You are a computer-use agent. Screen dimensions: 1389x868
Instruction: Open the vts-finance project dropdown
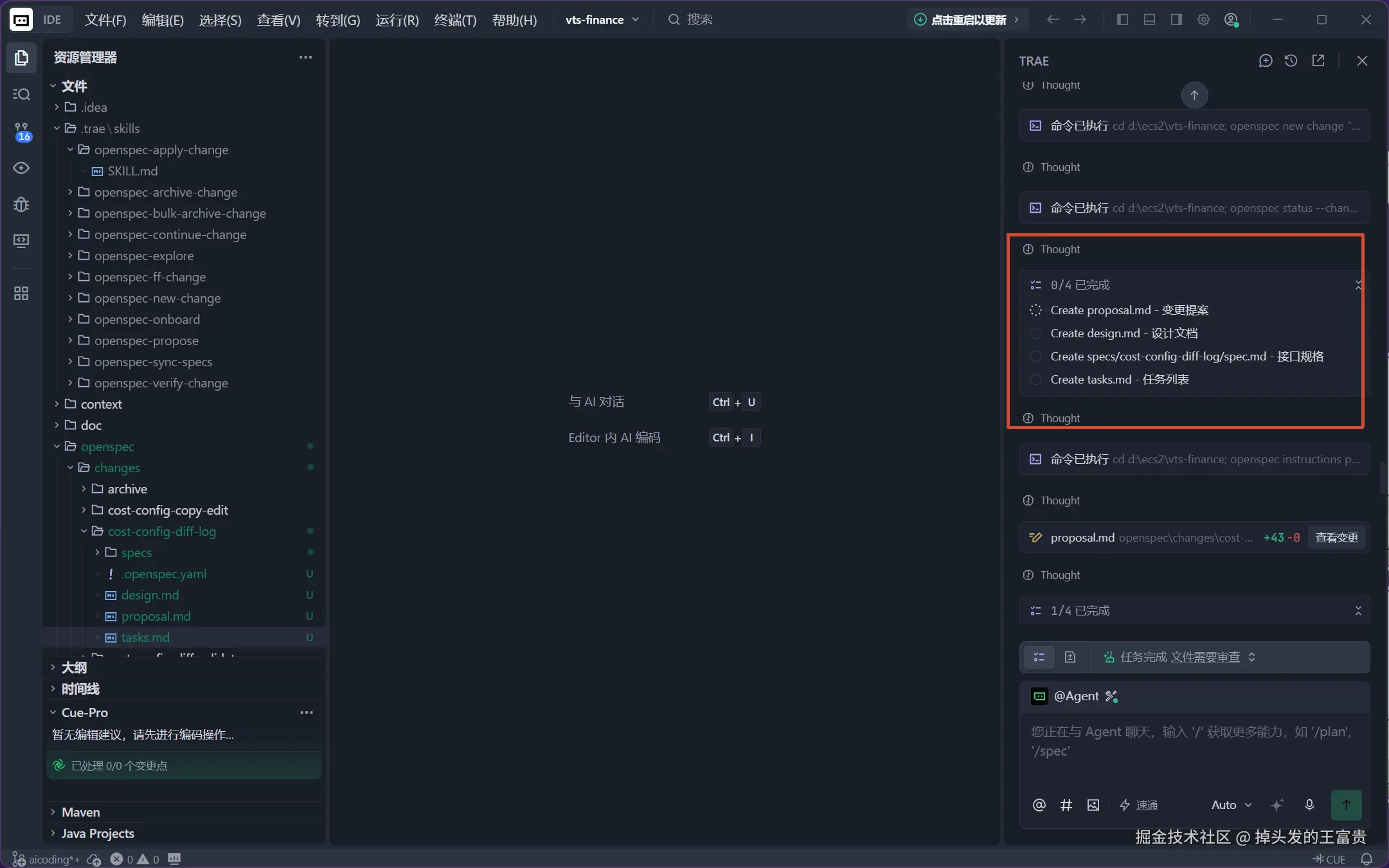(602, 20)
